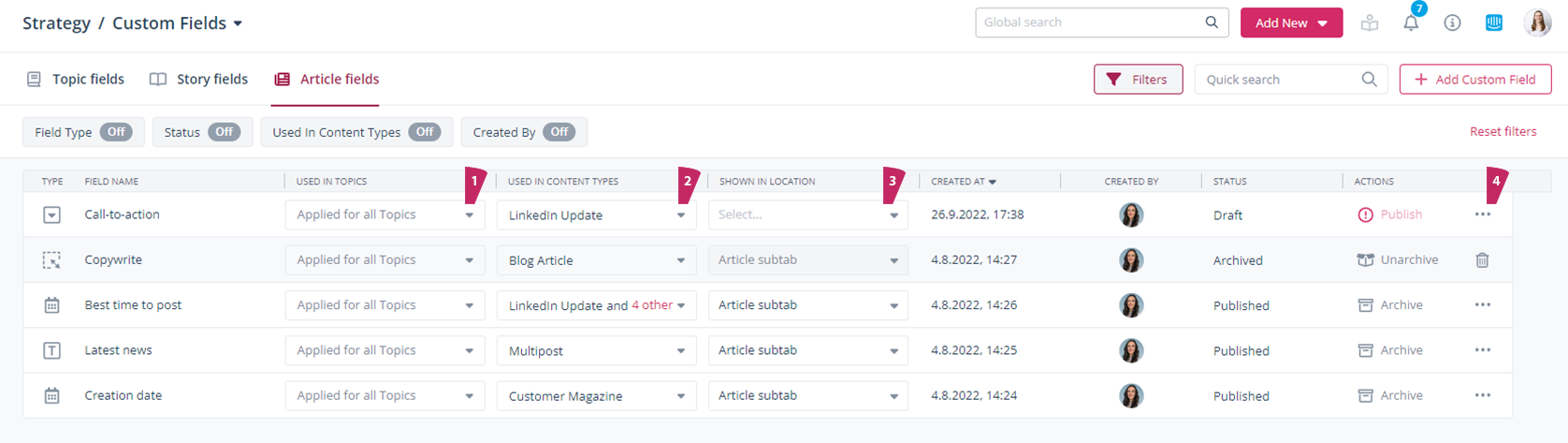Delete the Copywrite field with trash icon
The height and width of the screenshot is (443, 1568).
[x=1482, y=260]
